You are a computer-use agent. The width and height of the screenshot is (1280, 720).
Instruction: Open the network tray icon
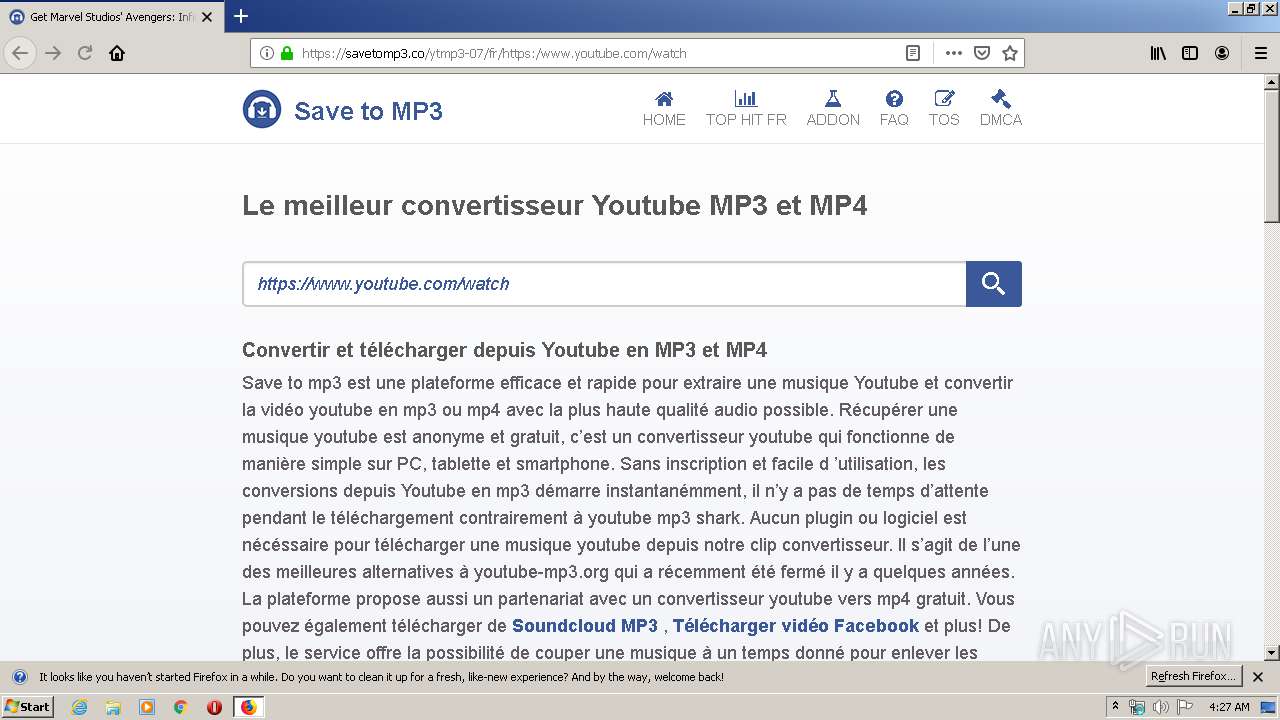[1136, 707]
